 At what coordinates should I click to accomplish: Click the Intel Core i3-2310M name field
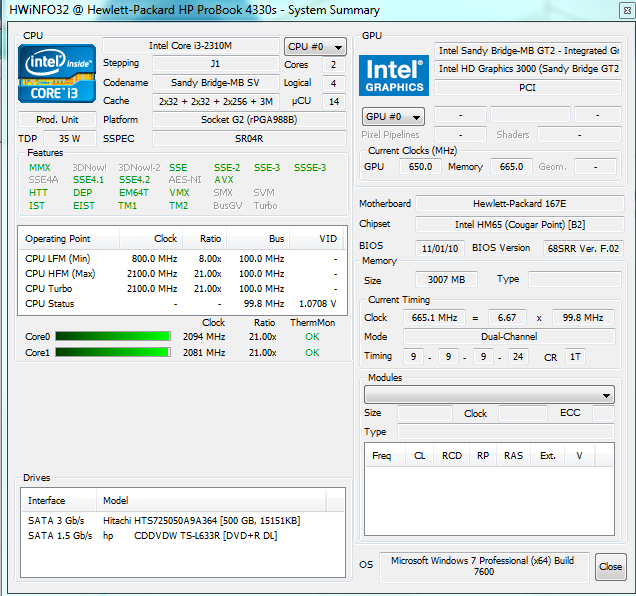(191, 45)
